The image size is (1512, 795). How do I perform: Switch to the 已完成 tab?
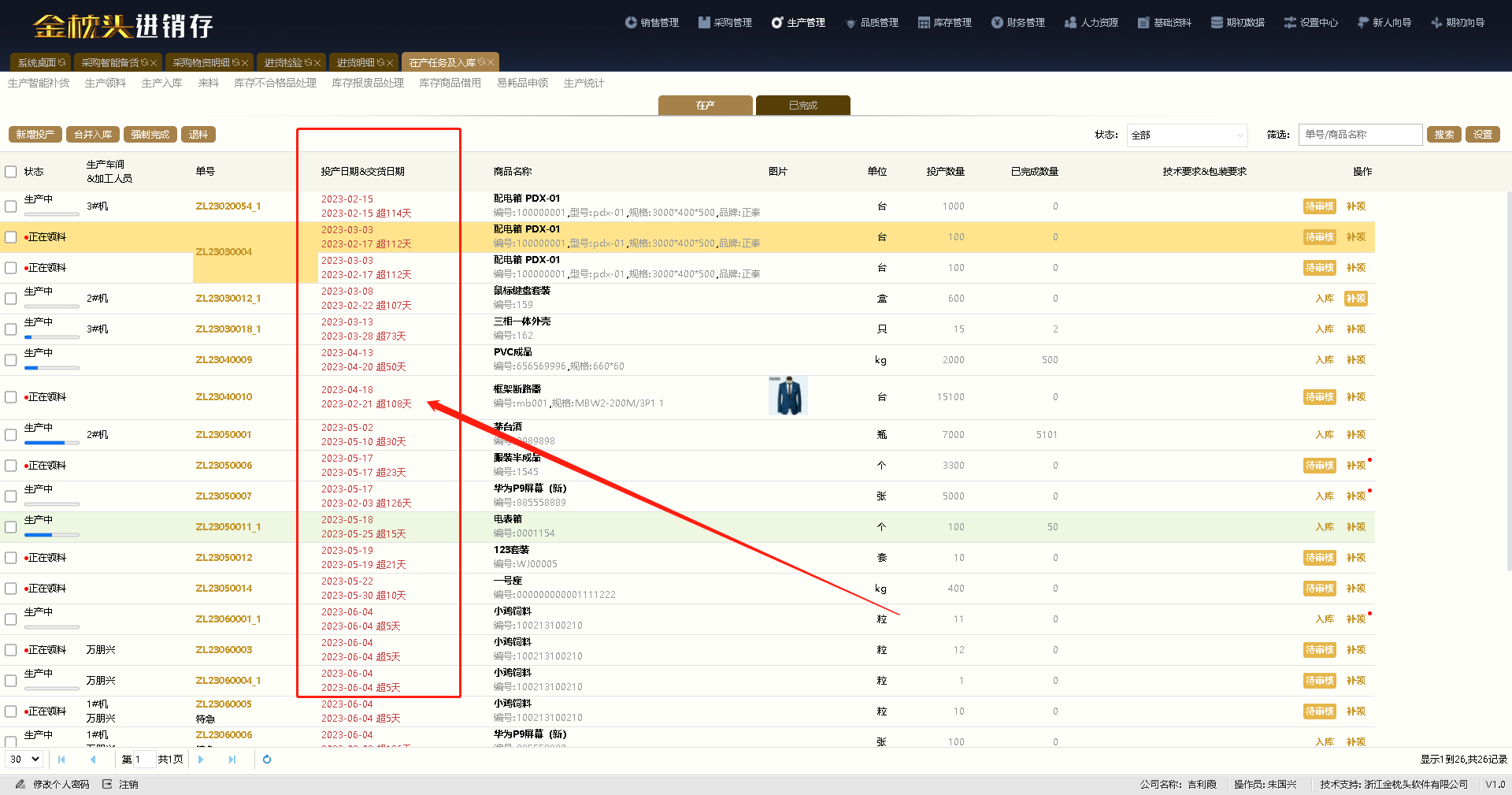coord(802,106)
